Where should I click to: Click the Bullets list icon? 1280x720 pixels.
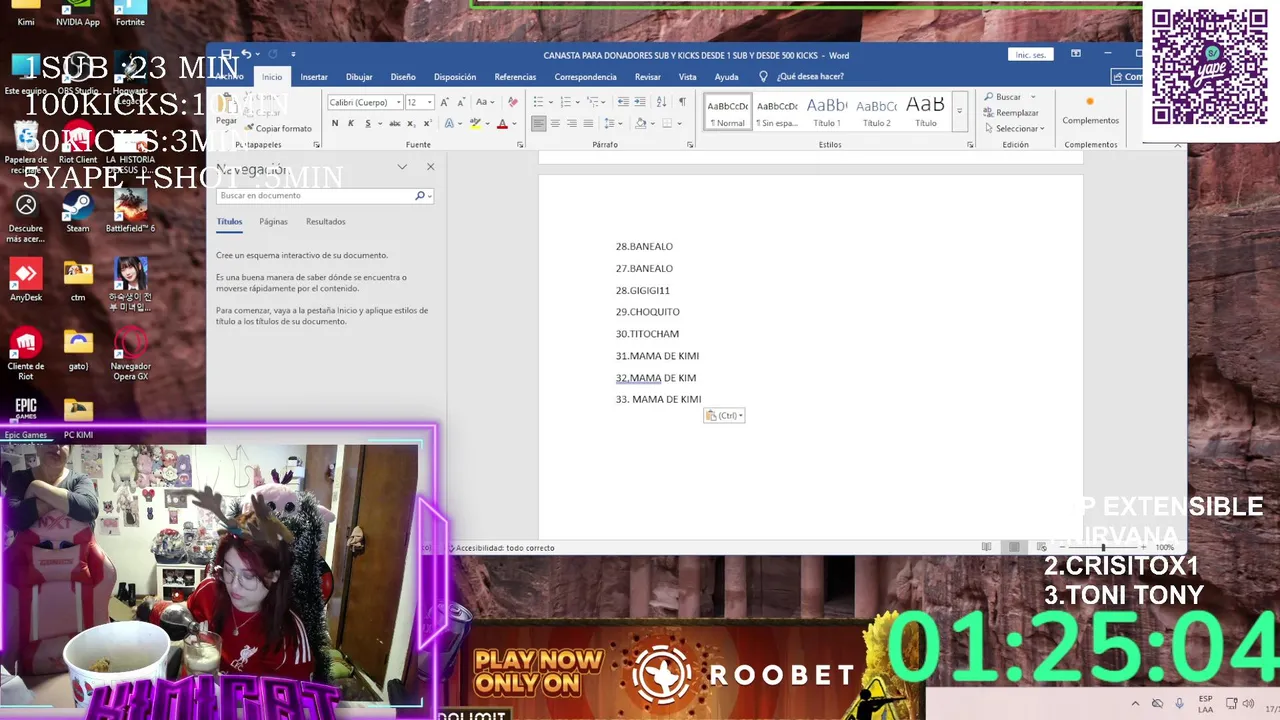tap(538, 102)
